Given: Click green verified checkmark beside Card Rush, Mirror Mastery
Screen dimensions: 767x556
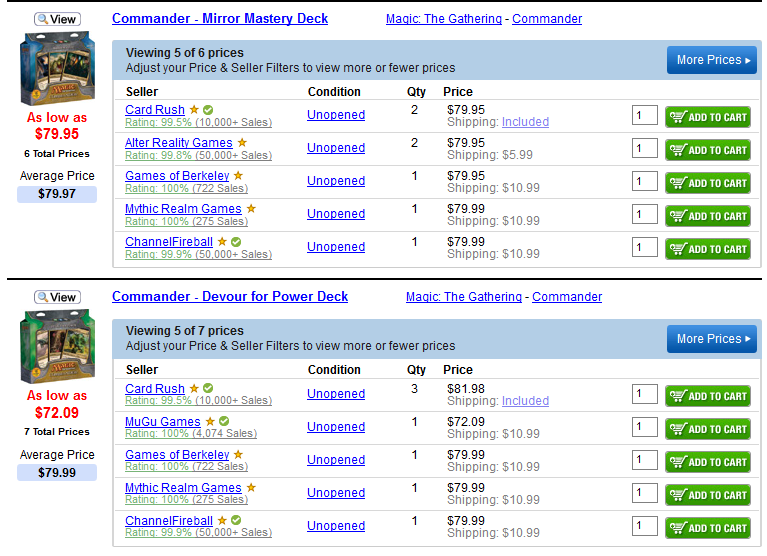Looking at the screenshot, I should click(208, 110).
